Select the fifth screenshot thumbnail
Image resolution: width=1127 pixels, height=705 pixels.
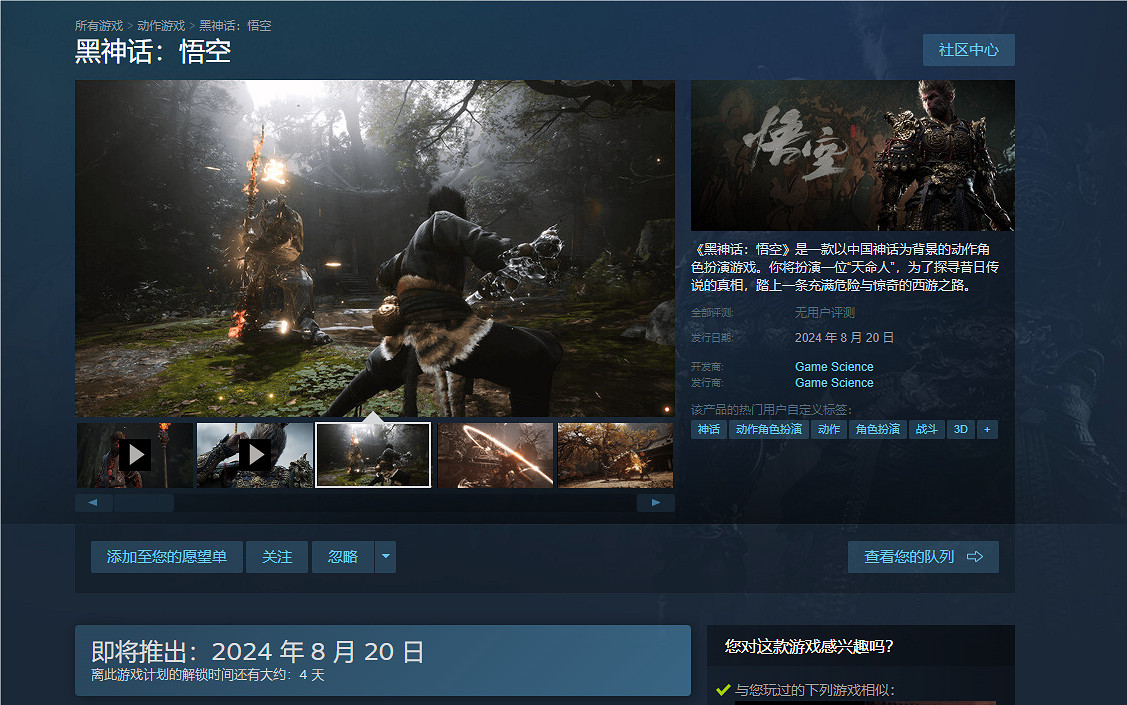614,455
